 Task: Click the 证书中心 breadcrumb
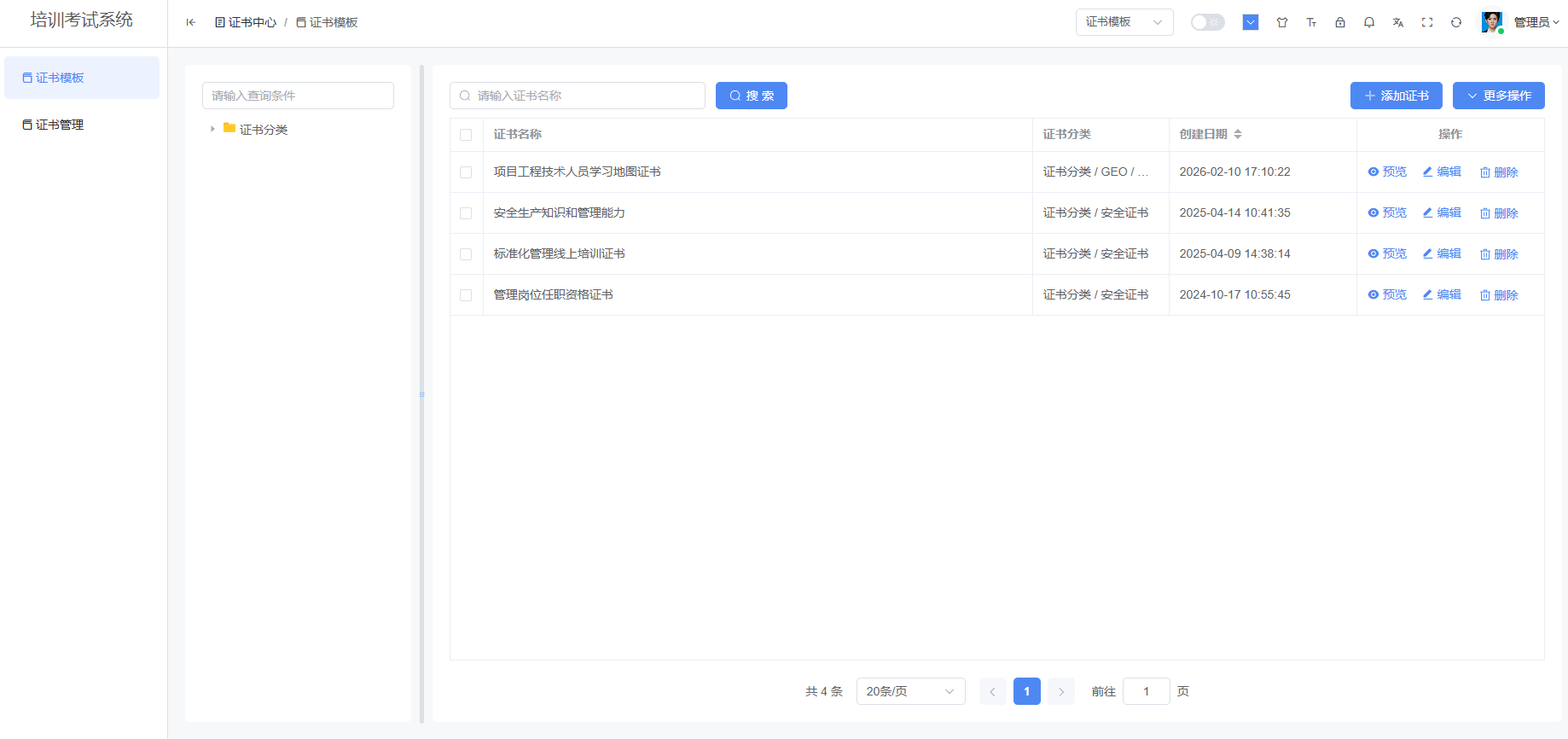[246, 22]
